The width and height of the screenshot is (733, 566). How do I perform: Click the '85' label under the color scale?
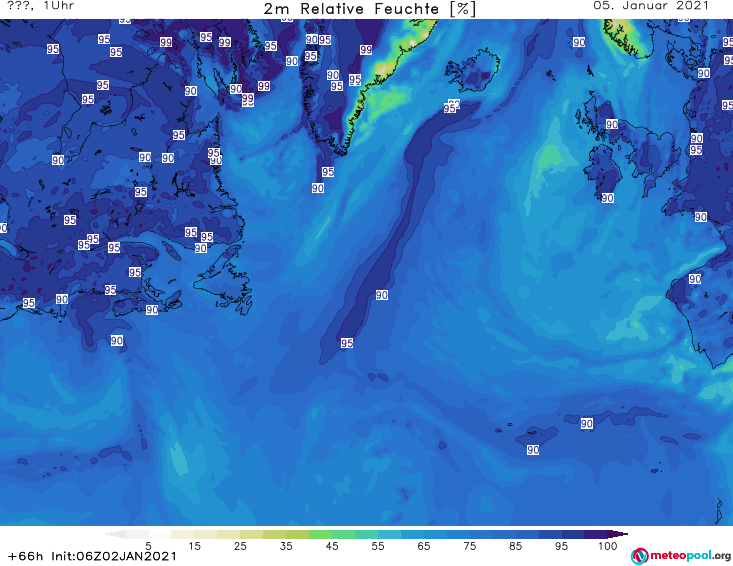pos(515,546)
